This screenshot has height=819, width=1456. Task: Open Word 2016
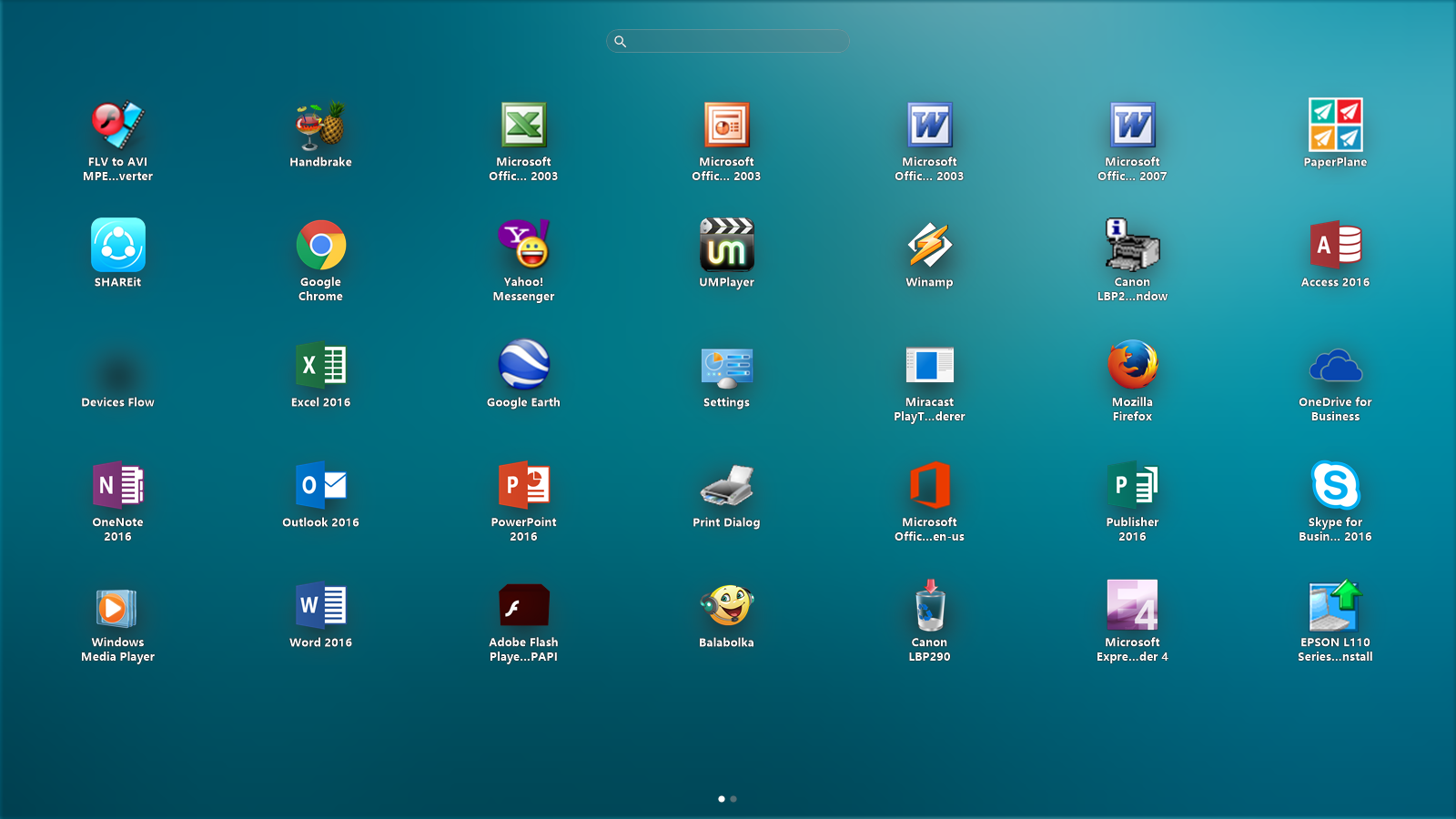[x=319, y=607]
